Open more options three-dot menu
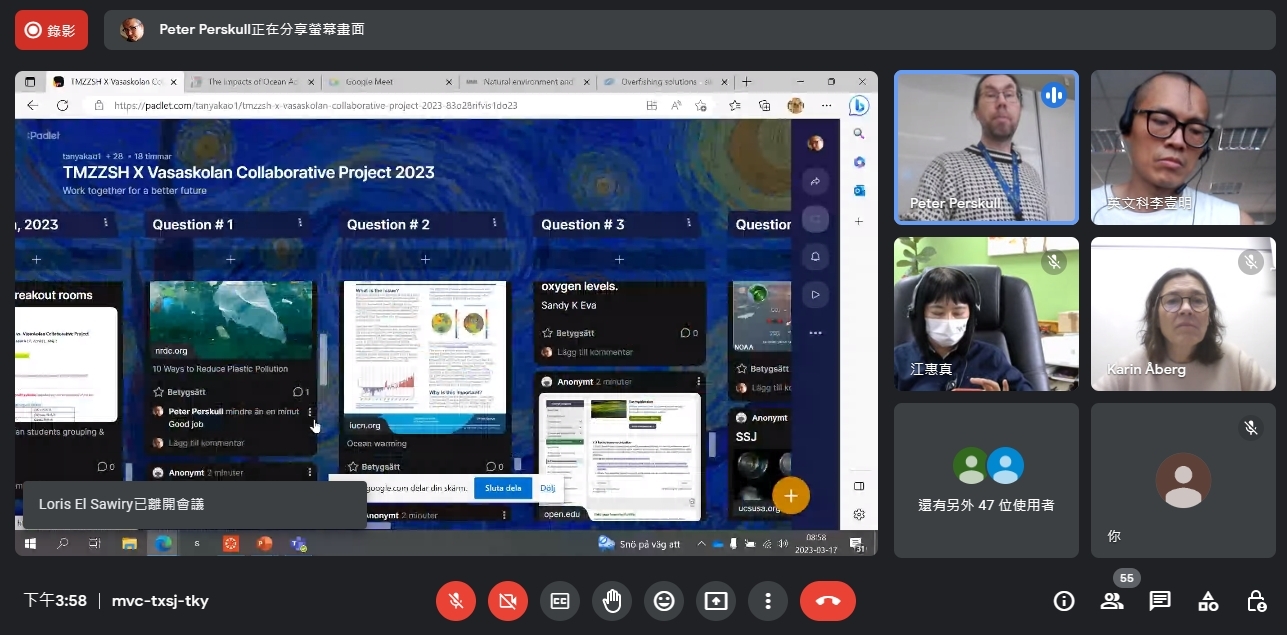1287x635 pixels. coord(768,601)
